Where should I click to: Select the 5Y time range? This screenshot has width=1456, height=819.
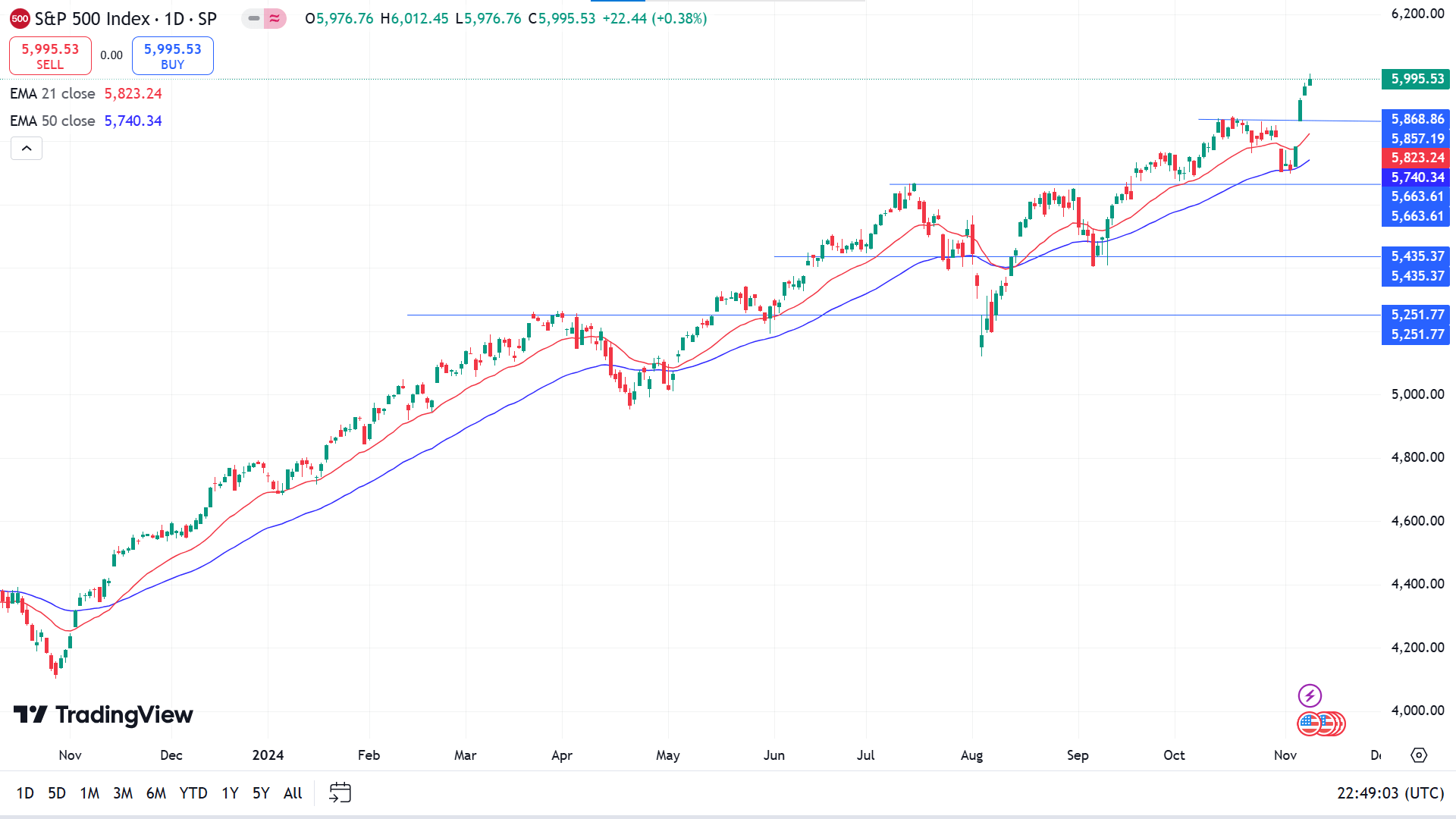(261, 793)
